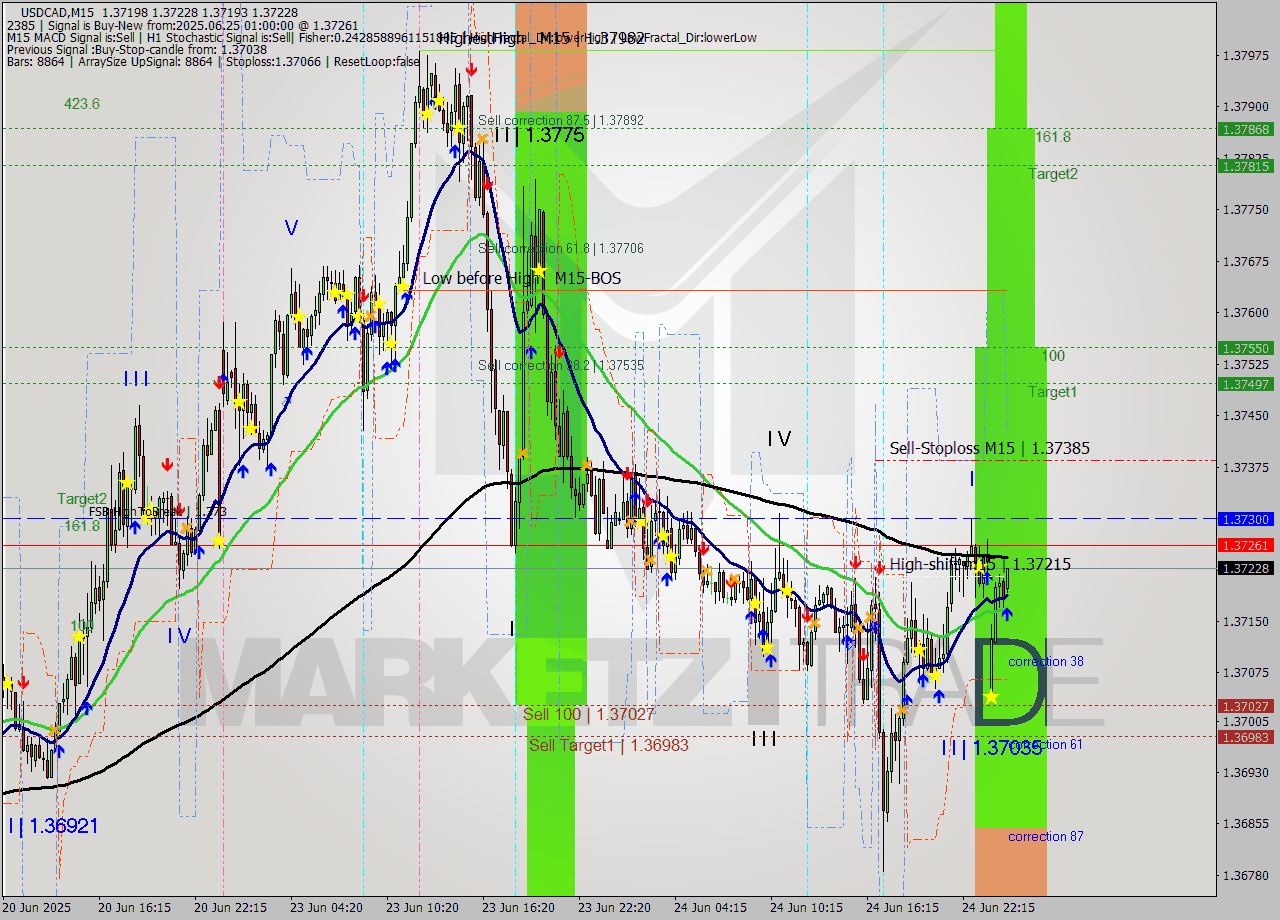1280x920 pixels.
Task: Select the yellow star beside the III label
Action: (x=239, y=402)
